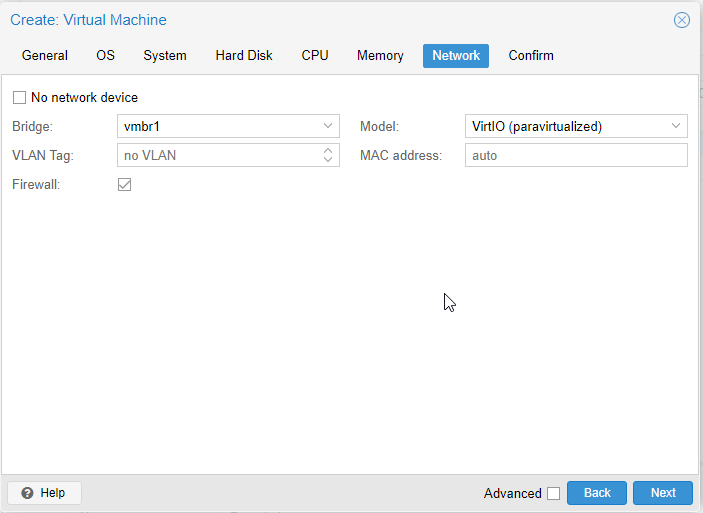
Task: Open the CPU tab
Action: coord(315,56)
